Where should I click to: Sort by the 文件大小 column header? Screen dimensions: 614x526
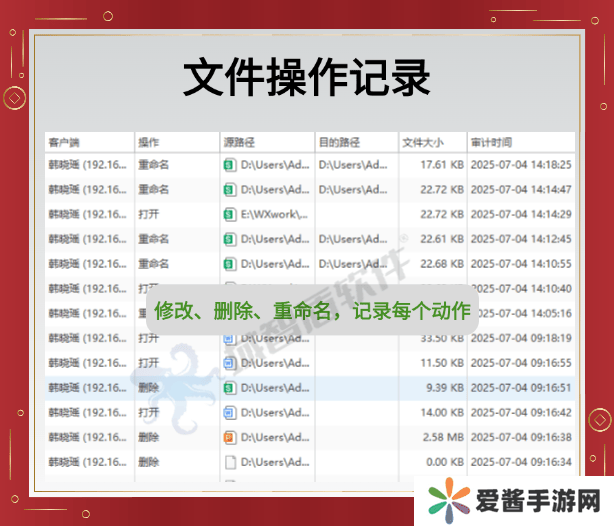point(422,142)
